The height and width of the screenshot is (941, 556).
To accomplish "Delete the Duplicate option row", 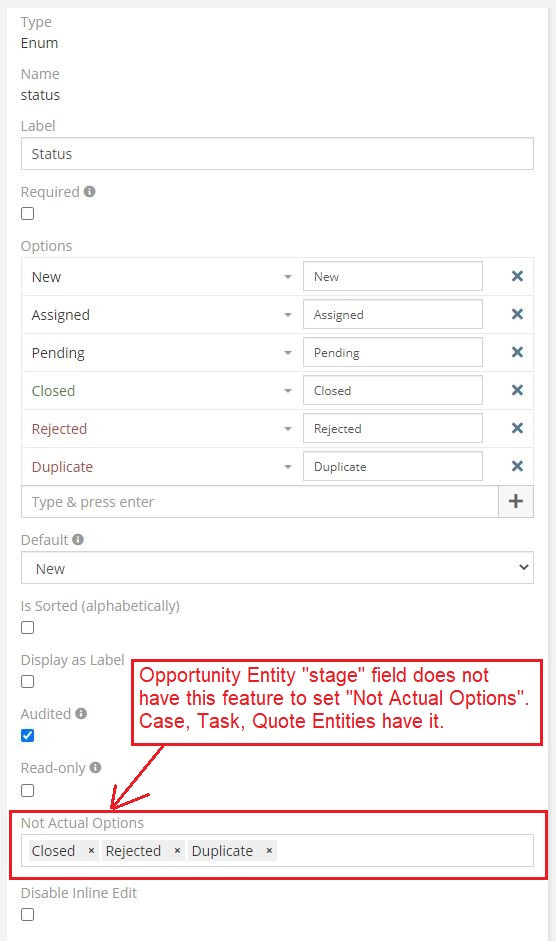I will click(x=517, y=466).
